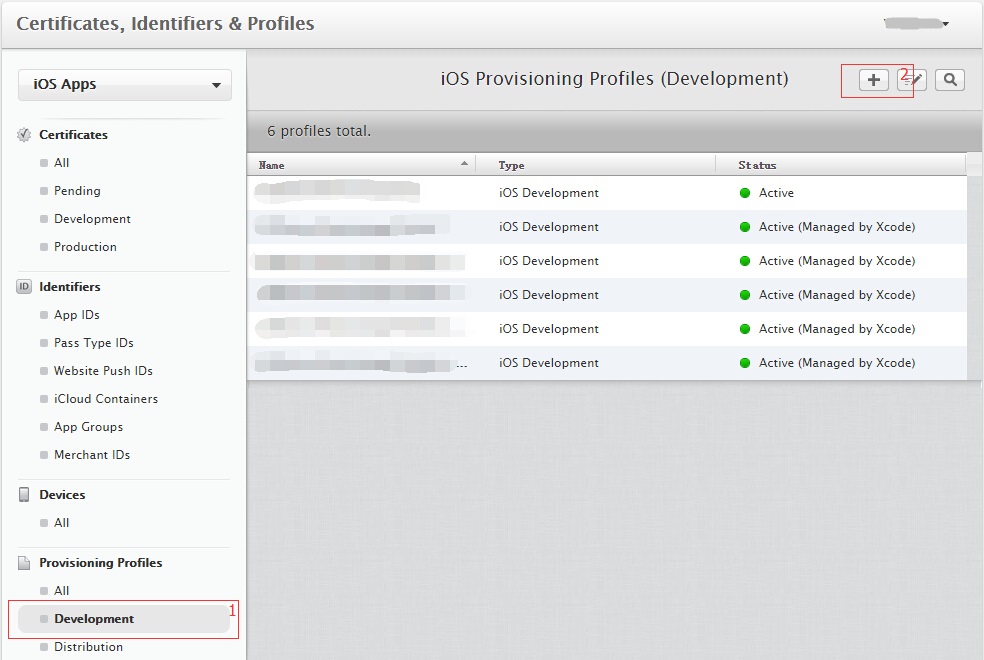Image resolution: width=984 pixels, height=660 pixels.
Task: Open the iOS Apps platform dropdown
Action: (x=125, y=85)
